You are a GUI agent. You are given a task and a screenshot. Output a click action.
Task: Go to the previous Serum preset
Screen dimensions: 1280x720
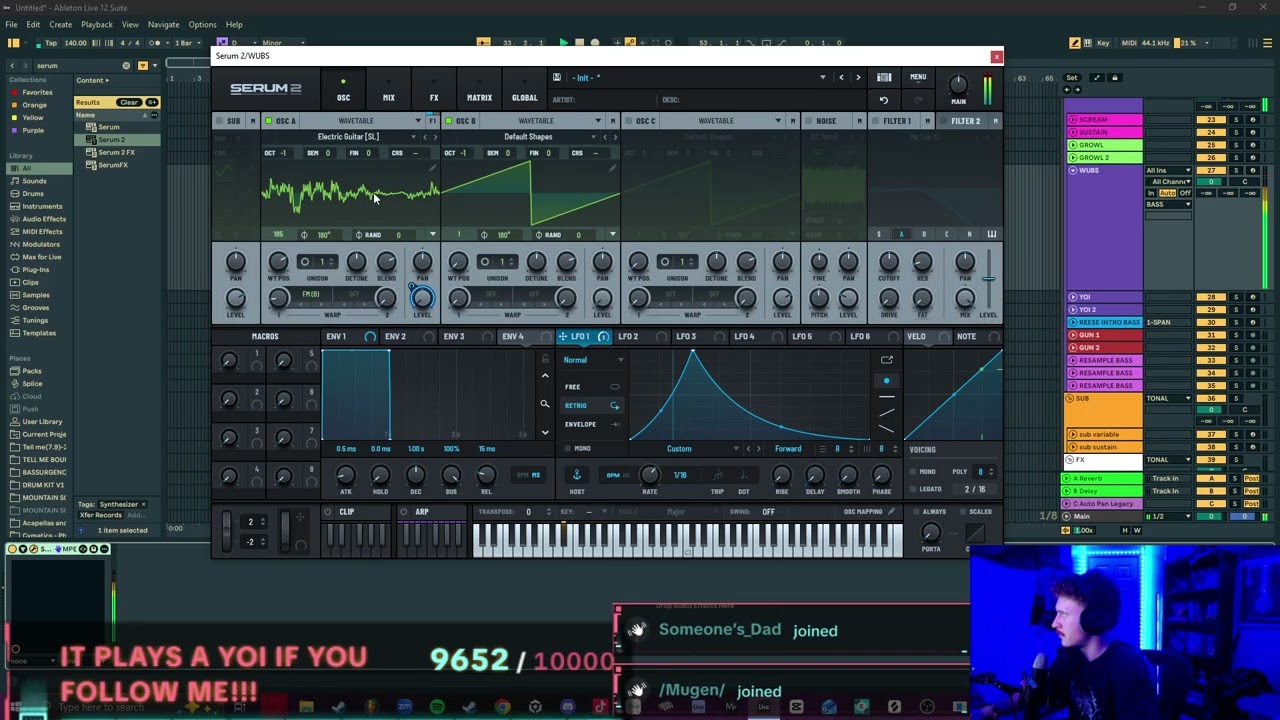pyautogui.click(x=841, y=77)
